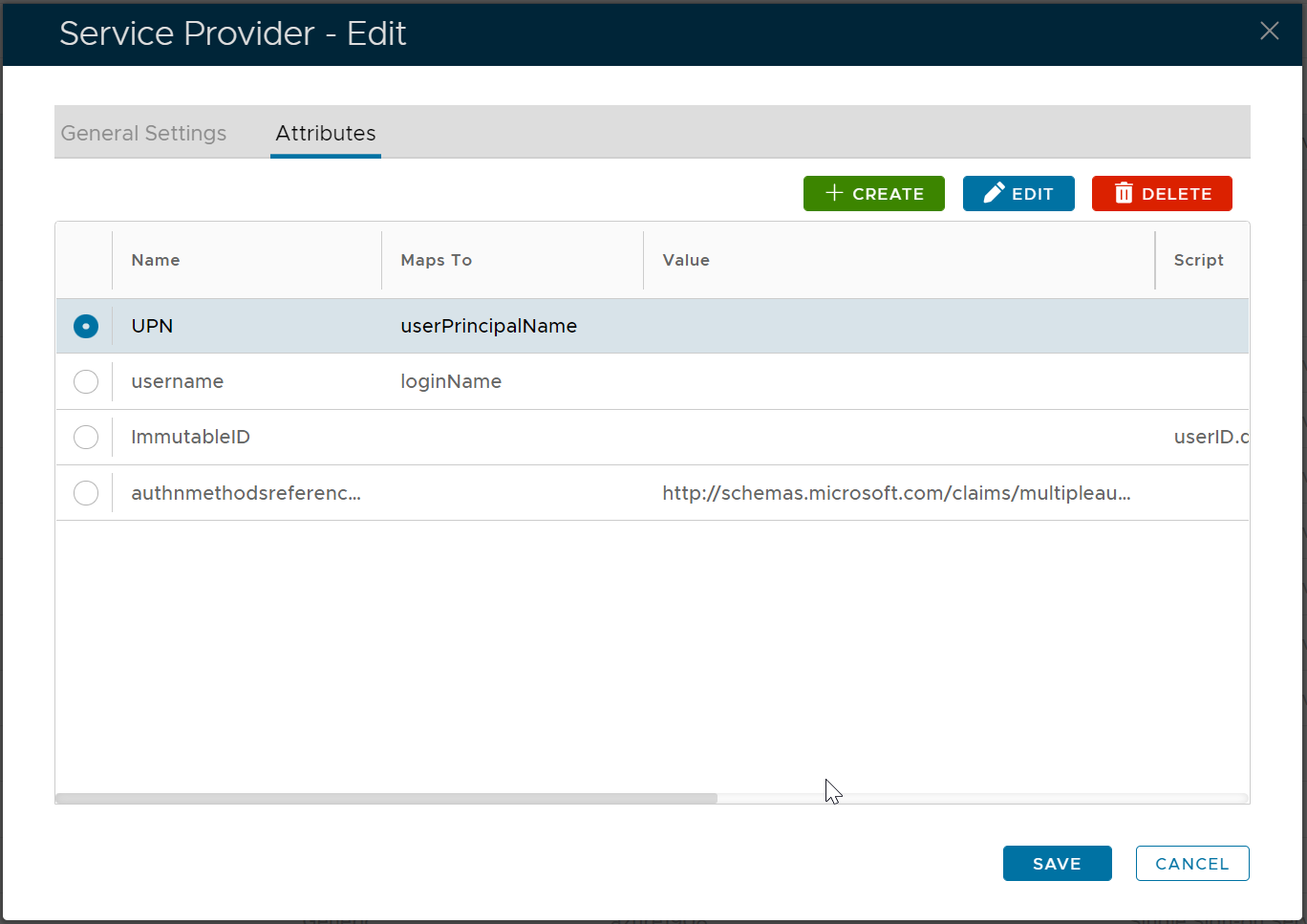Choose the ImmutableID radio button

[x=86, y=437]
